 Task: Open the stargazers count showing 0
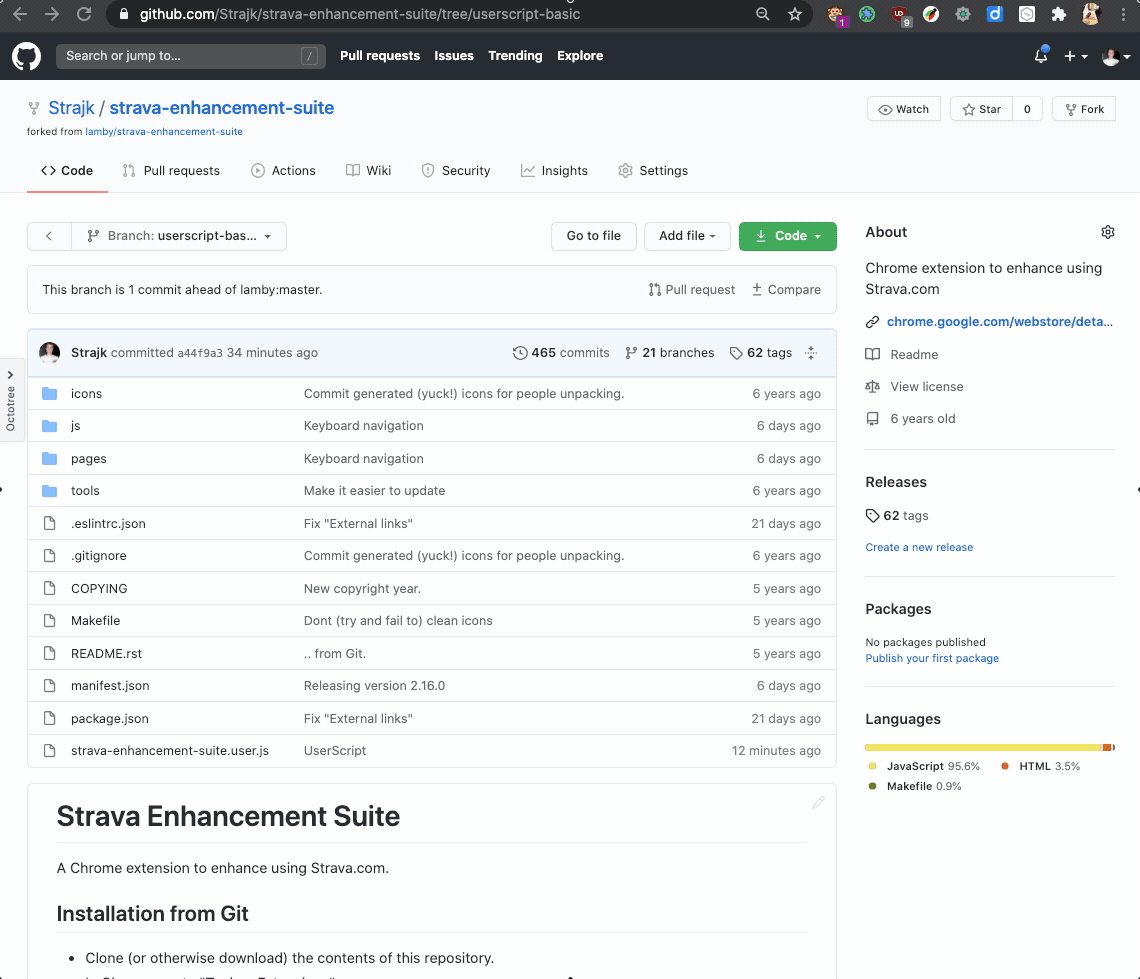(x=1027, y=109)
